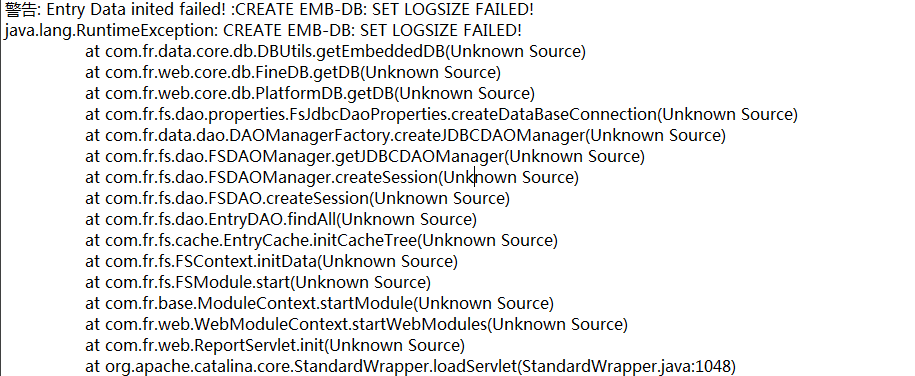915x376 pixels.
Task: Click the text 'StandardWrapper.java:1048'
Action: coord(627,367)
